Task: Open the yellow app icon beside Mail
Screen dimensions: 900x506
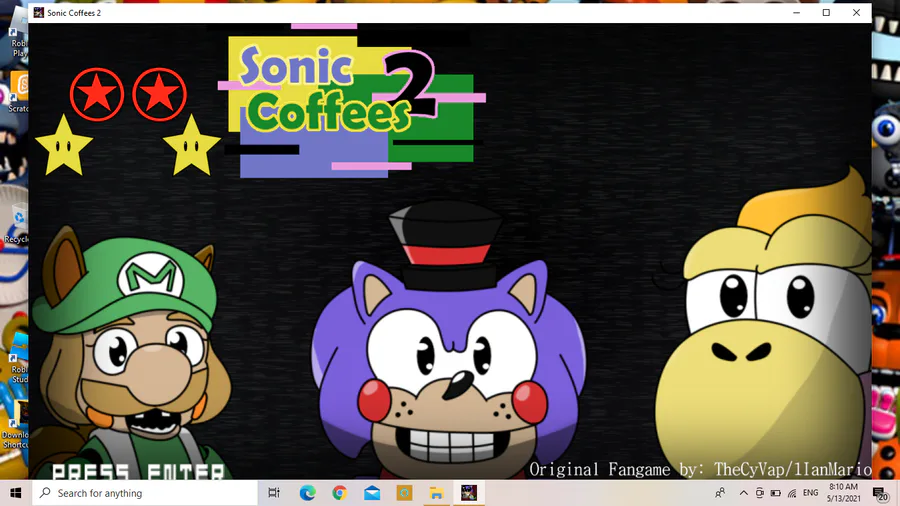Action: pyautogui.click(x=404, y=493)
